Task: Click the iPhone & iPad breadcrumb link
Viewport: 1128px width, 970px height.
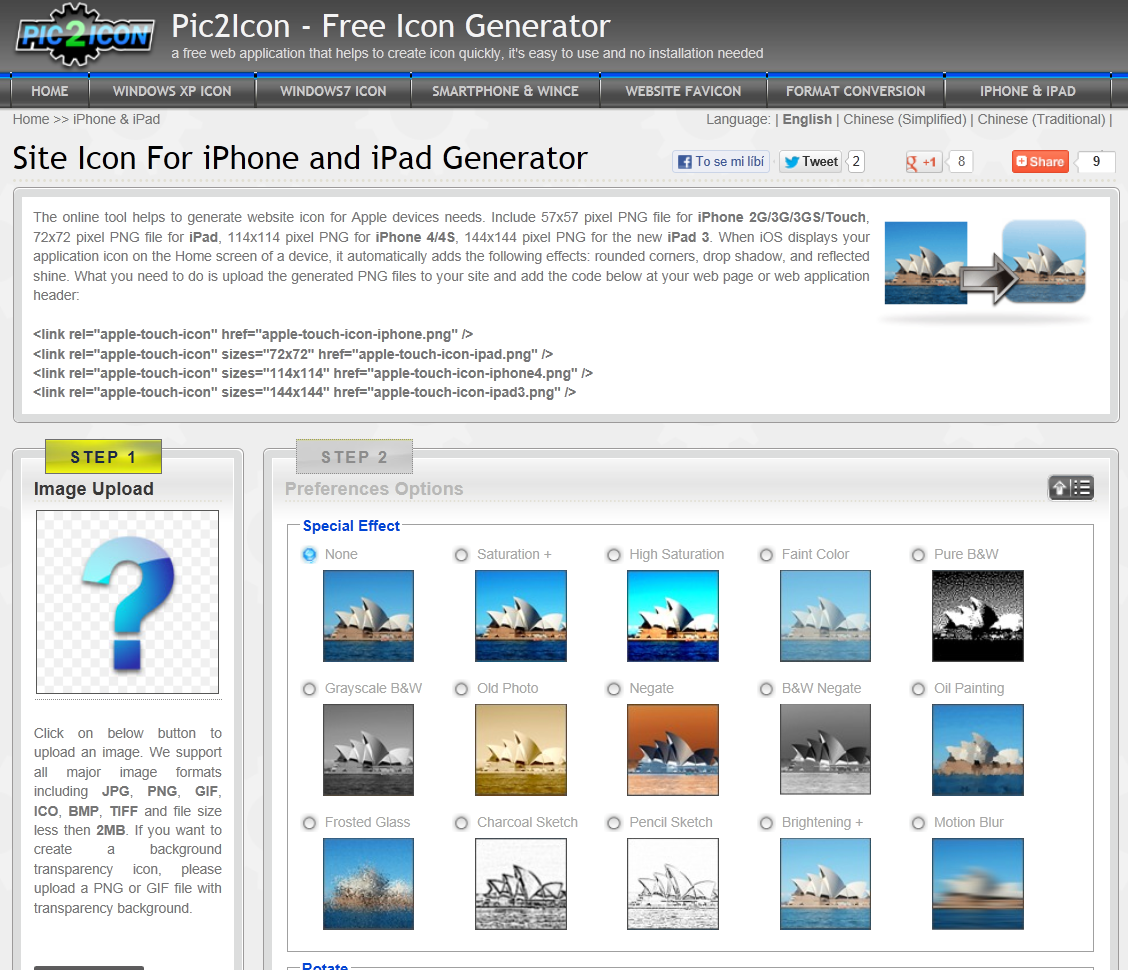Action: click(117, 119)
